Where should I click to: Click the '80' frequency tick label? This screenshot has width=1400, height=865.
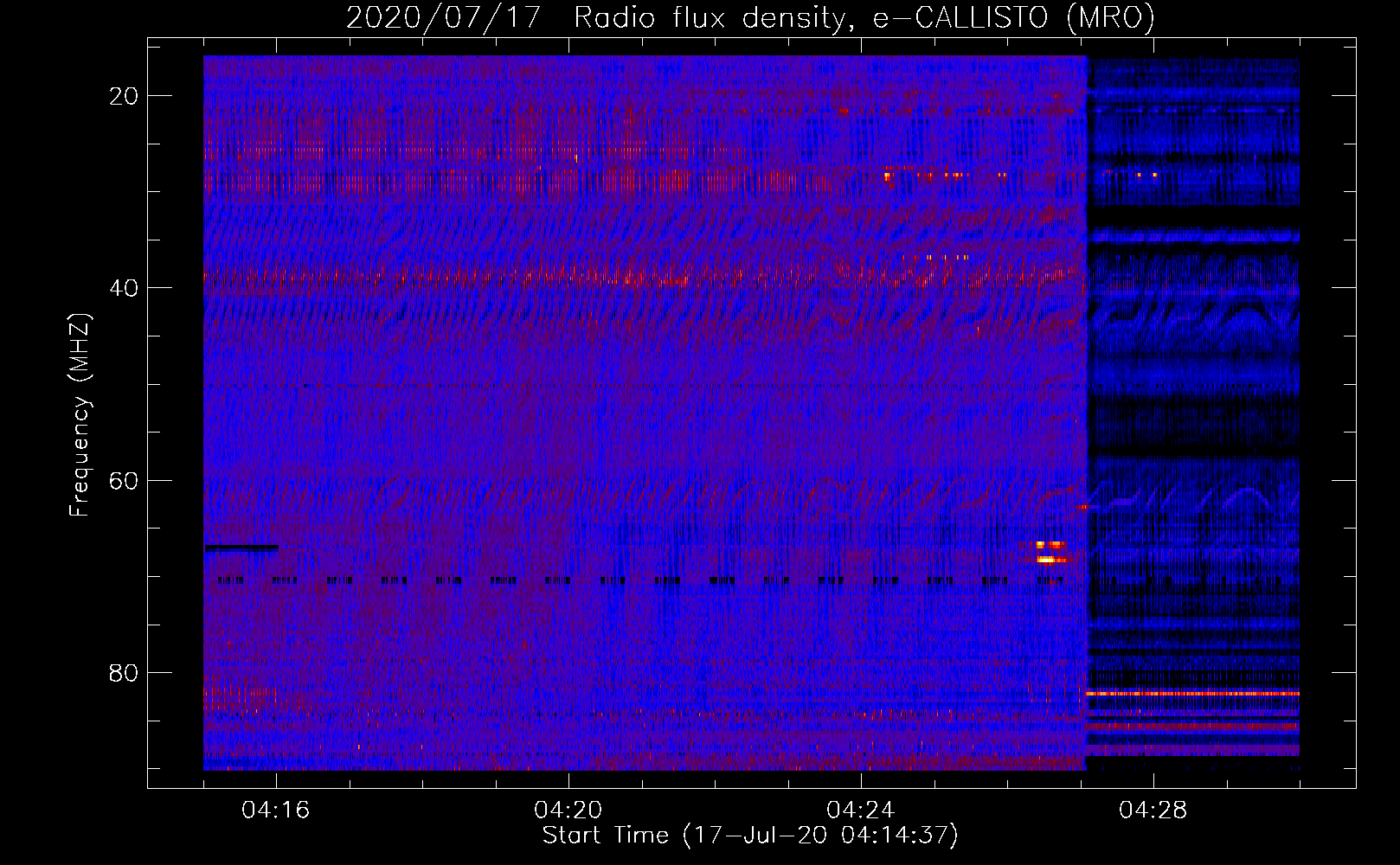[124, 672]
